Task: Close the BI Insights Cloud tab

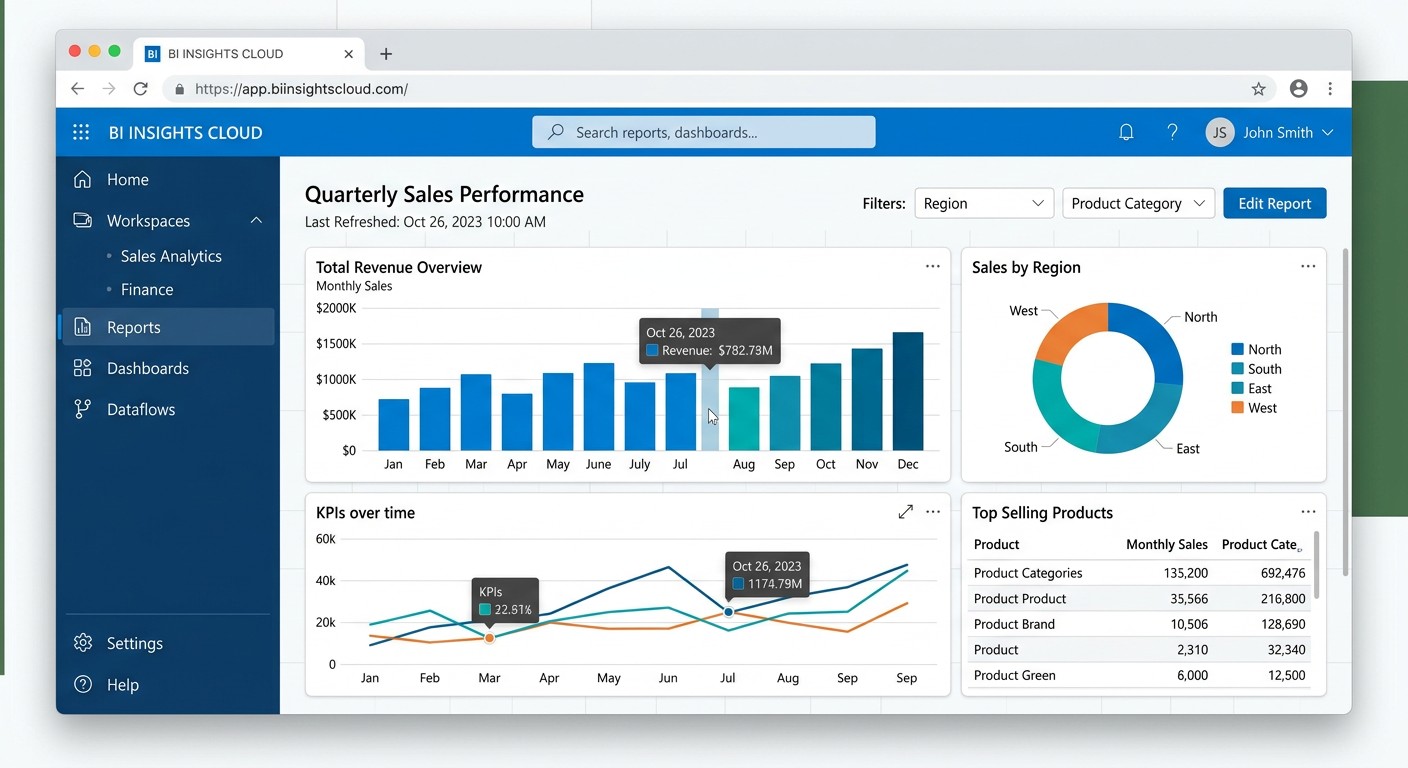Action: click(348, 54)
